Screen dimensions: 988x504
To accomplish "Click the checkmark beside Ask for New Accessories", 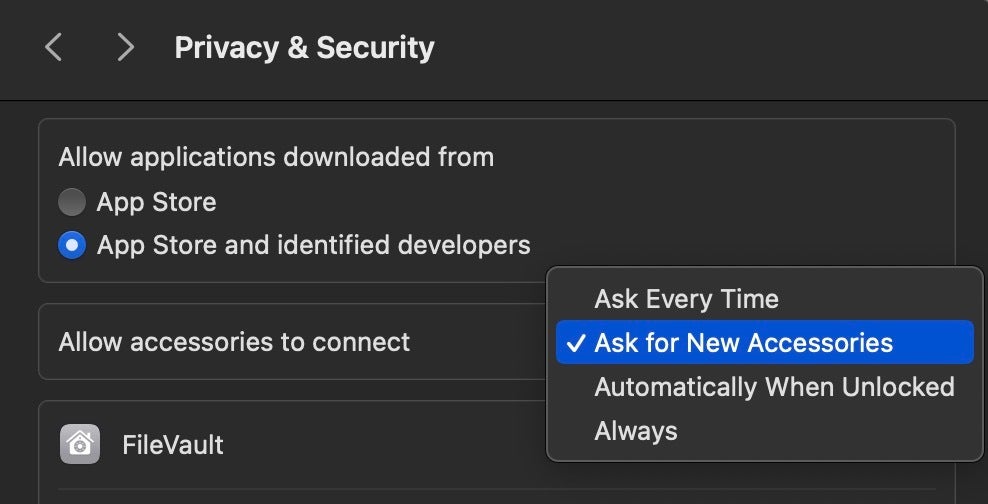I will 575,343.
